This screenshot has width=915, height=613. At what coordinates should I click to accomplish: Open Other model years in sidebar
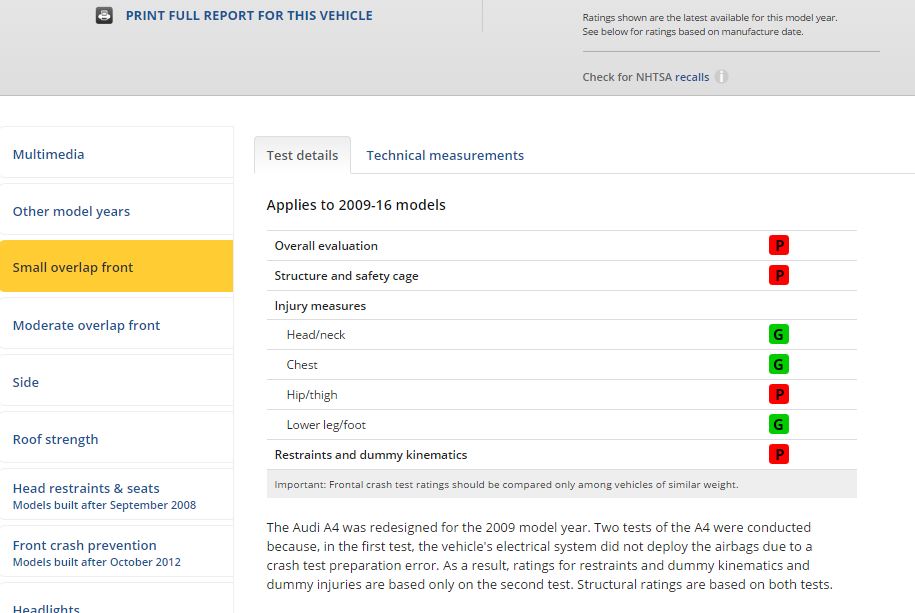pos(117,211)
